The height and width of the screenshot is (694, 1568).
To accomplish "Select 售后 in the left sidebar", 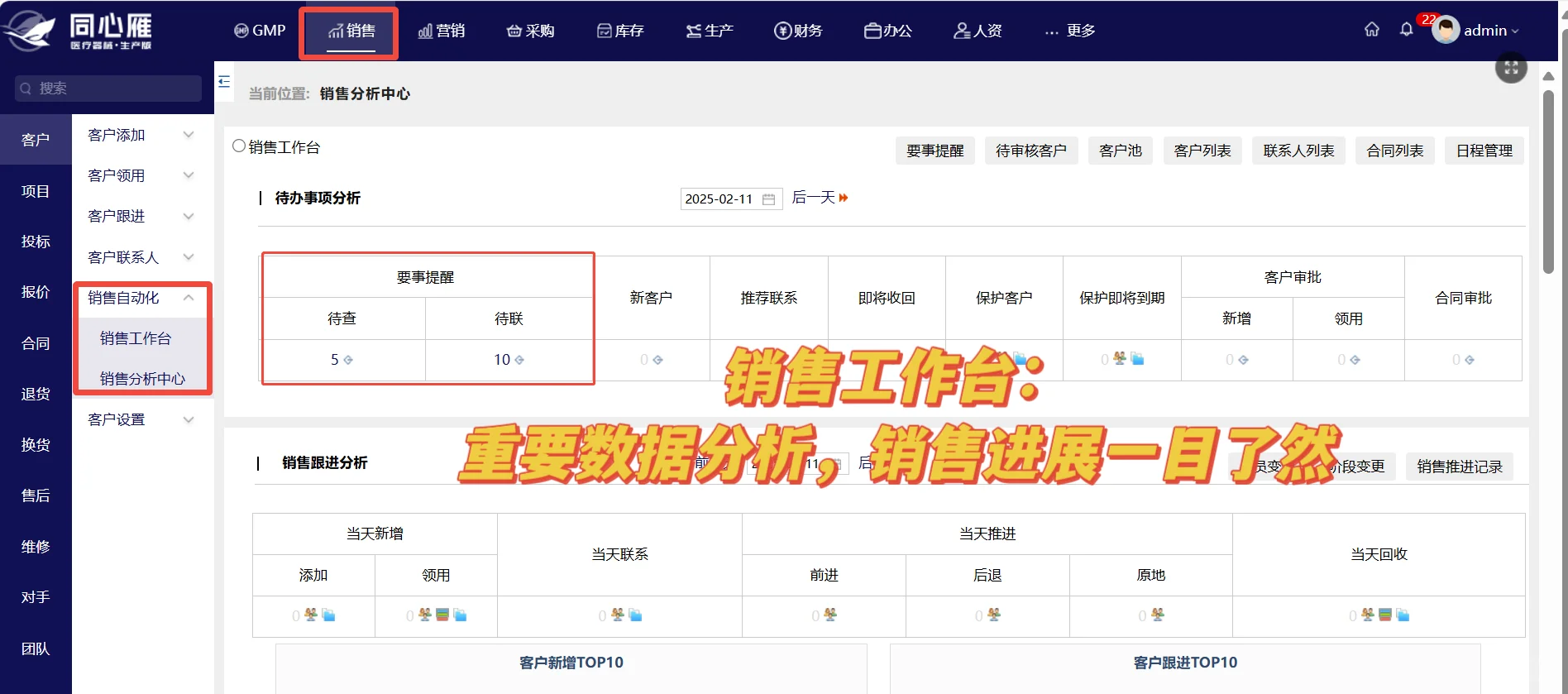I will (36, 495).
